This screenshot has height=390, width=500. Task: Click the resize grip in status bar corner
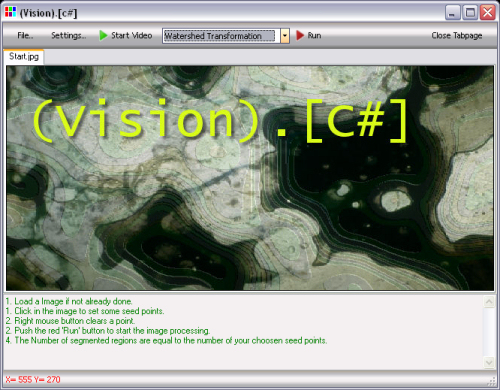pos(492,381)
